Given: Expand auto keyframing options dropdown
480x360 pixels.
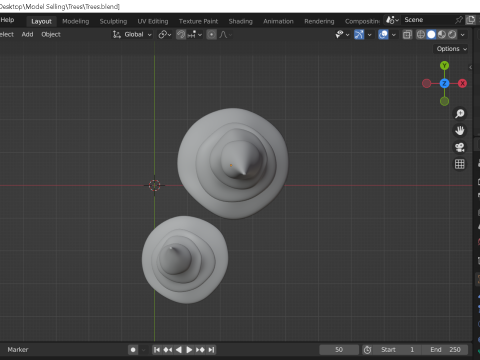Looking at the screenshot, I should (144, 350).
